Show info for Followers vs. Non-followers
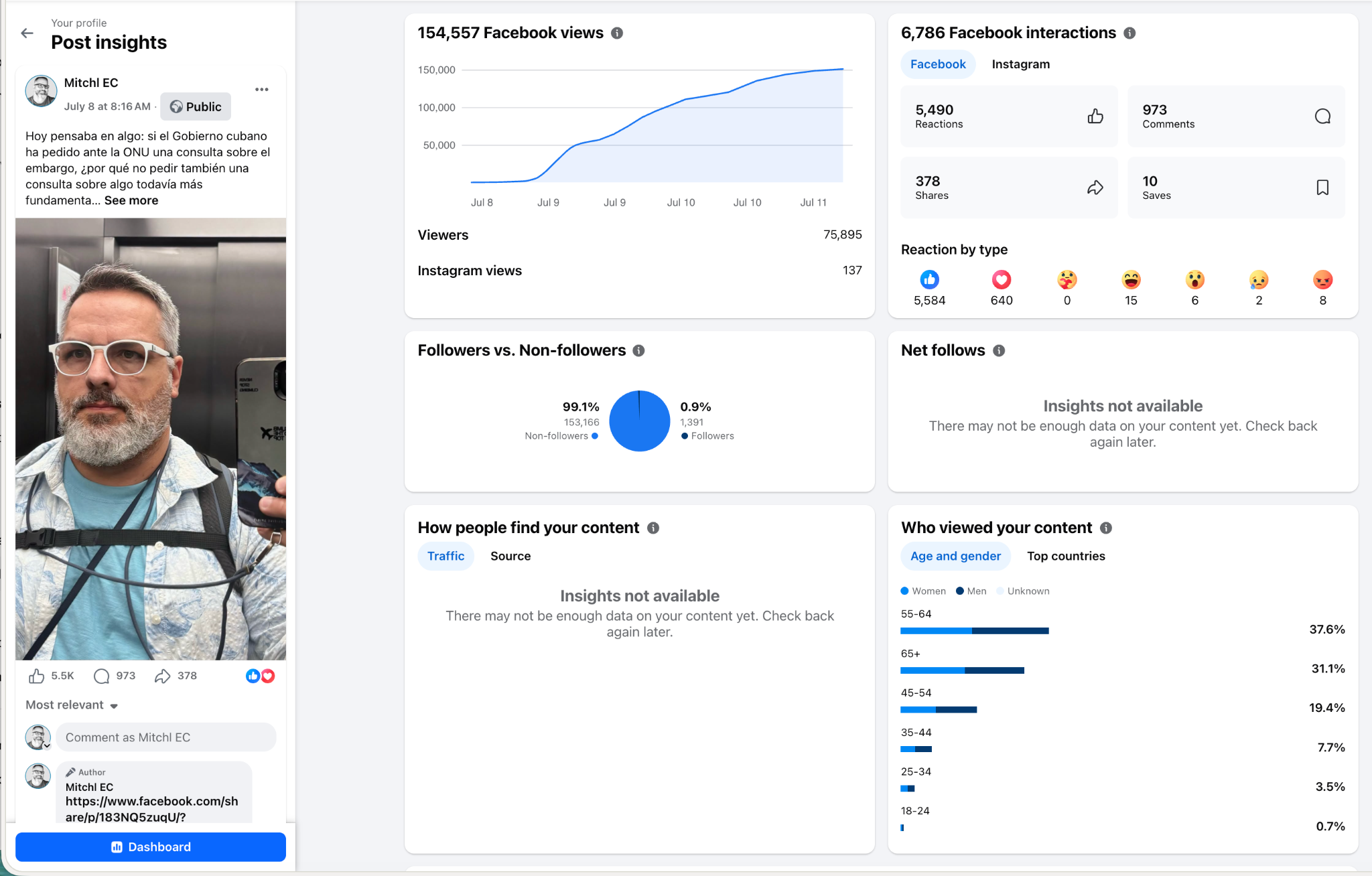The height and width of the screenshot is (876, 1372). coord(638,350)
